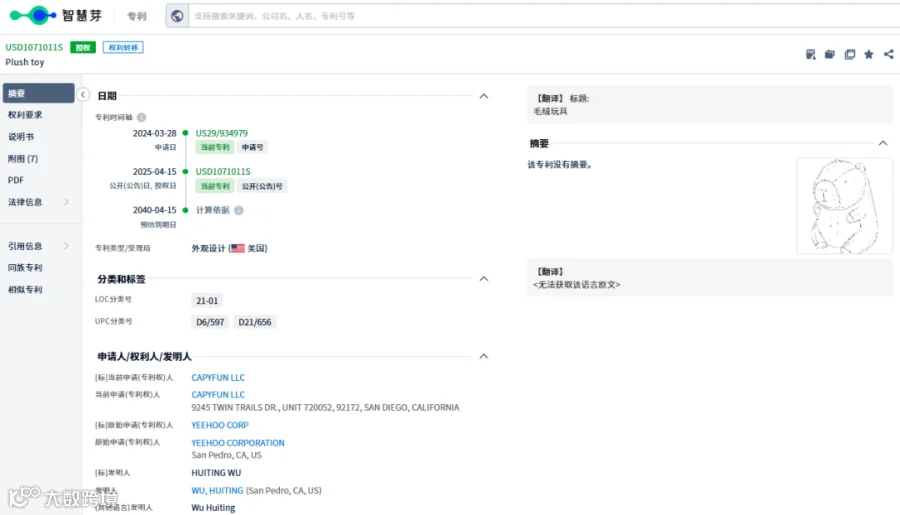This screenshot has width=900, height=515.
Task: Open the 附图 (7) sidebar tab
Action: 23,158
